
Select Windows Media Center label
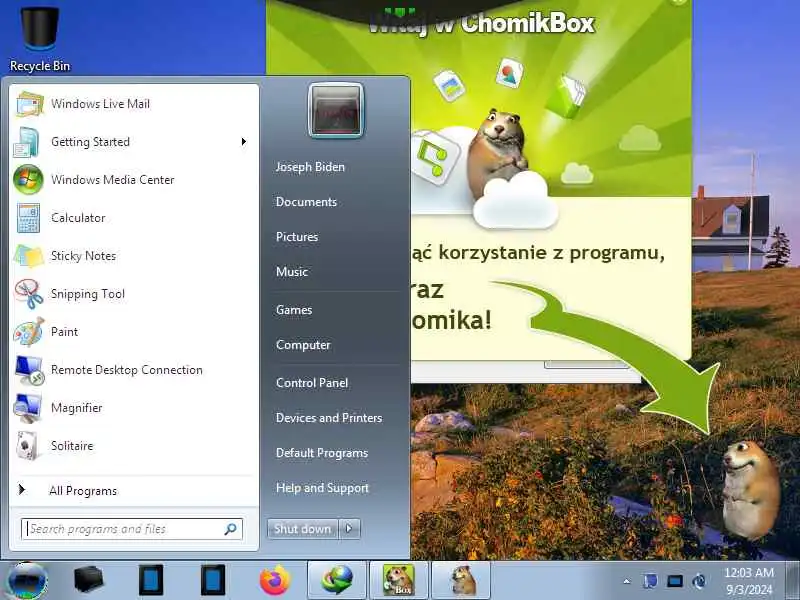tap(113, 180)
